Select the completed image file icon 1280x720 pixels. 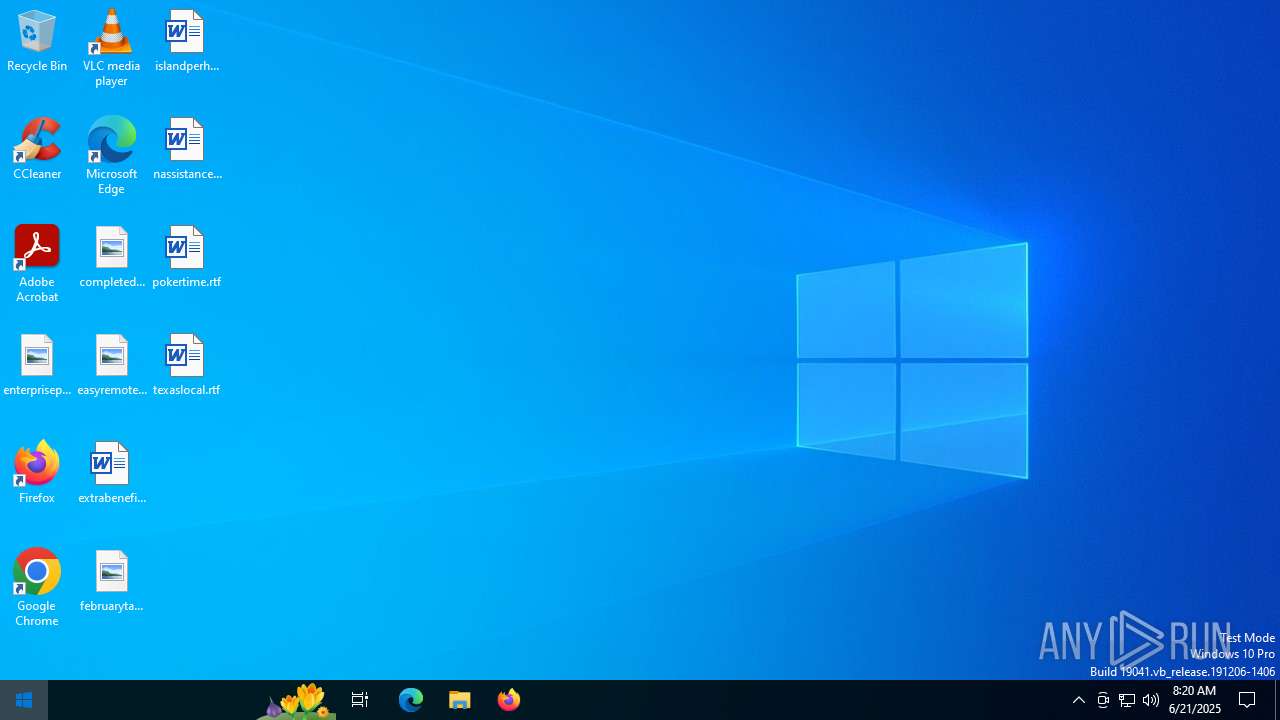tap(111, 257)
